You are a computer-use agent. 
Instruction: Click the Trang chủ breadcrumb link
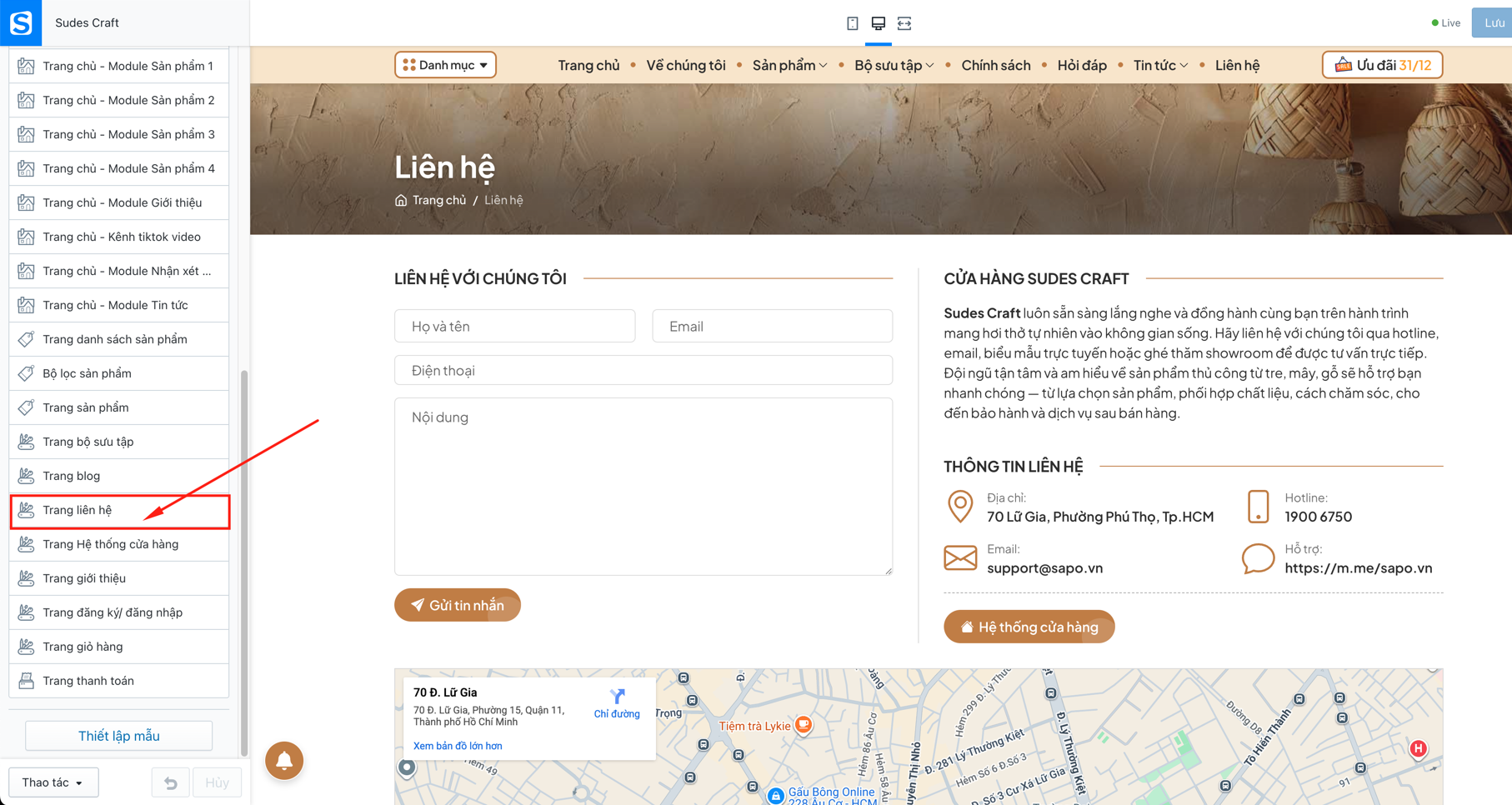[x=439, y=200]
